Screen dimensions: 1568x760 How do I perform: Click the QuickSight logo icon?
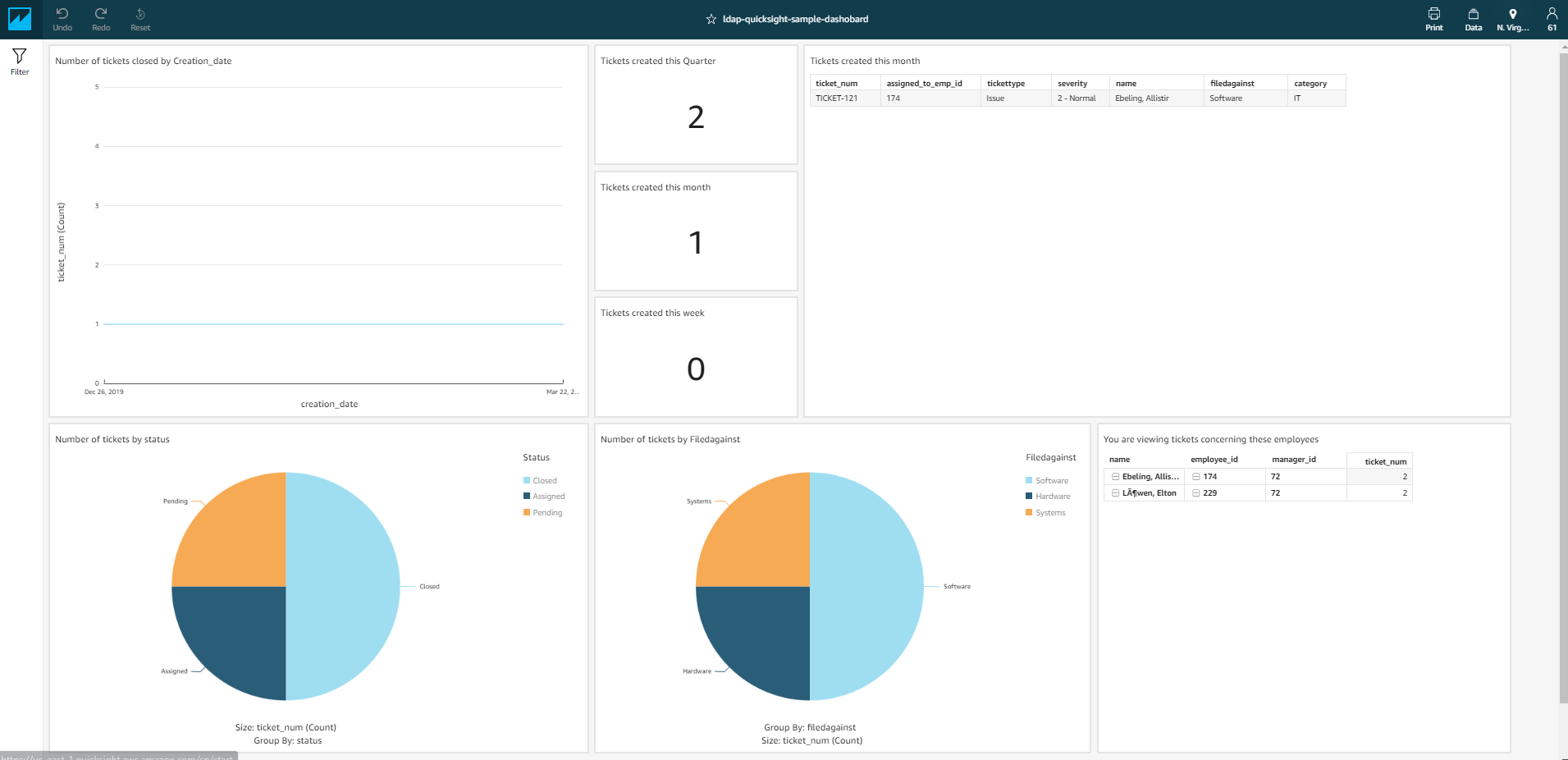pos(19,19)
